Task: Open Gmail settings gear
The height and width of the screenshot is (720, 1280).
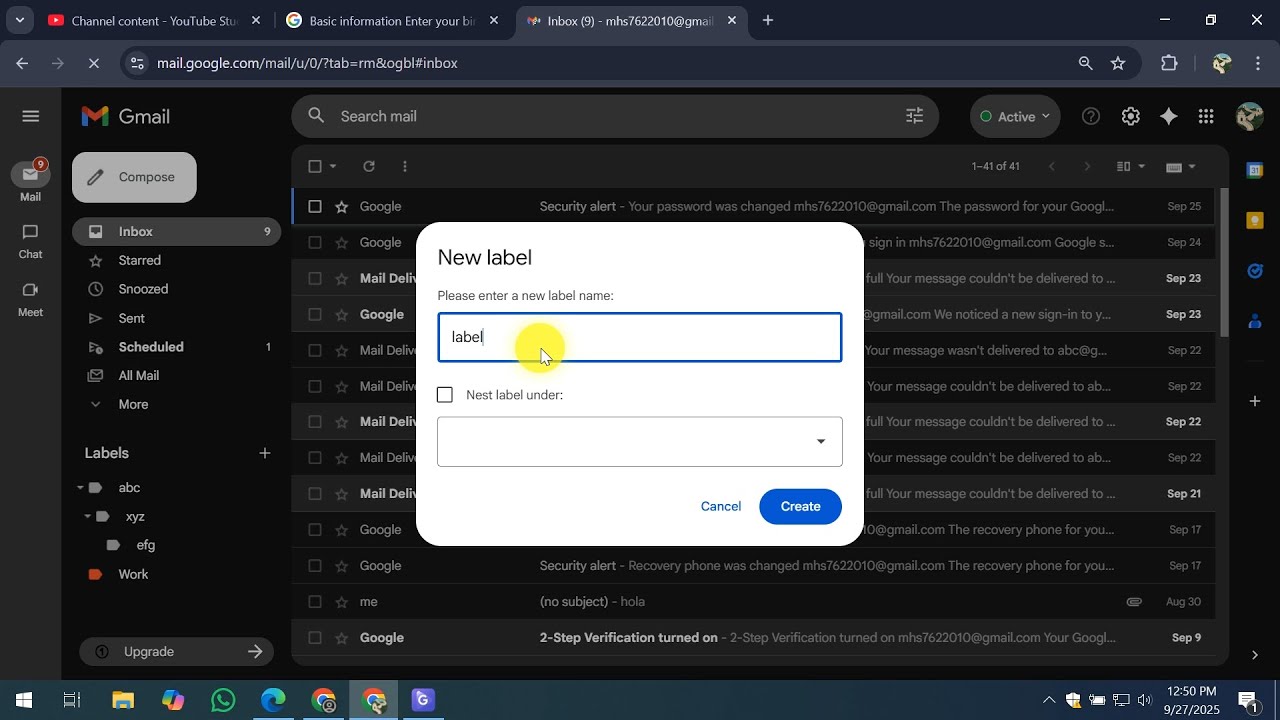Action: (1130, 116)
